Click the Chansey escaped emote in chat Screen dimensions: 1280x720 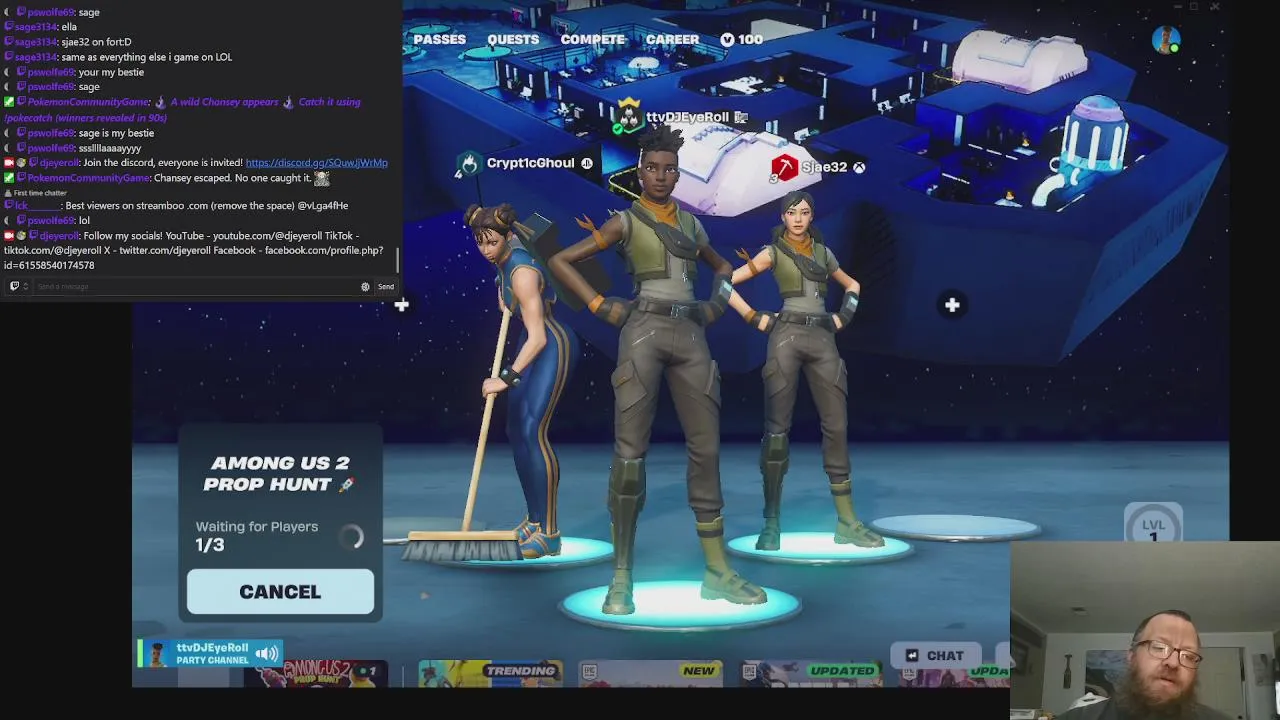click(x=321, y=178)
